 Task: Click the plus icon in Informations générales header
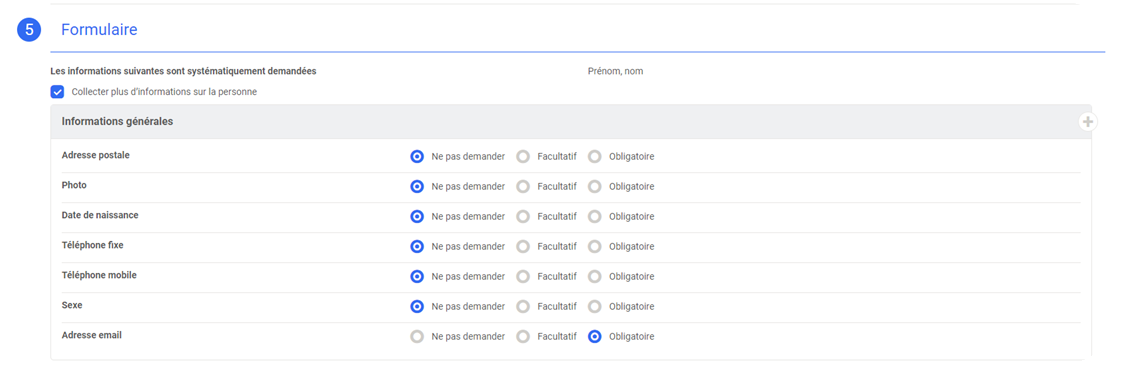tap(1087, 122)
